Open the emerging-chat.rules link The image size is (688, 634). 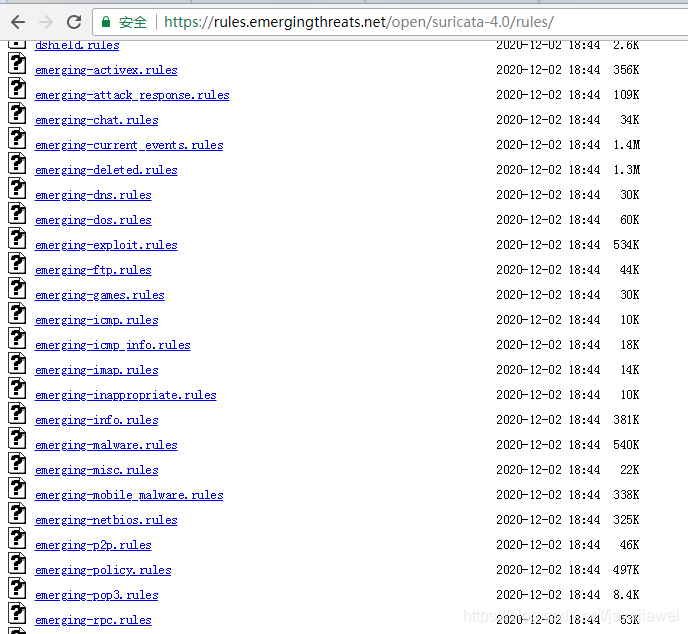click(x=97, y=120)
